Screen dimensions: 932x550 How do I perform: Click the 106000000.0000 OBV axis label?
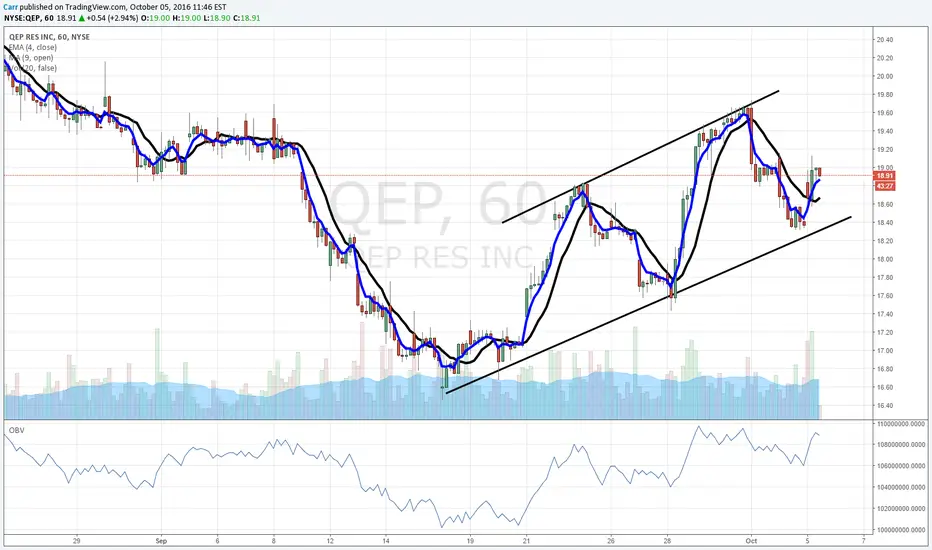(900, 466)
